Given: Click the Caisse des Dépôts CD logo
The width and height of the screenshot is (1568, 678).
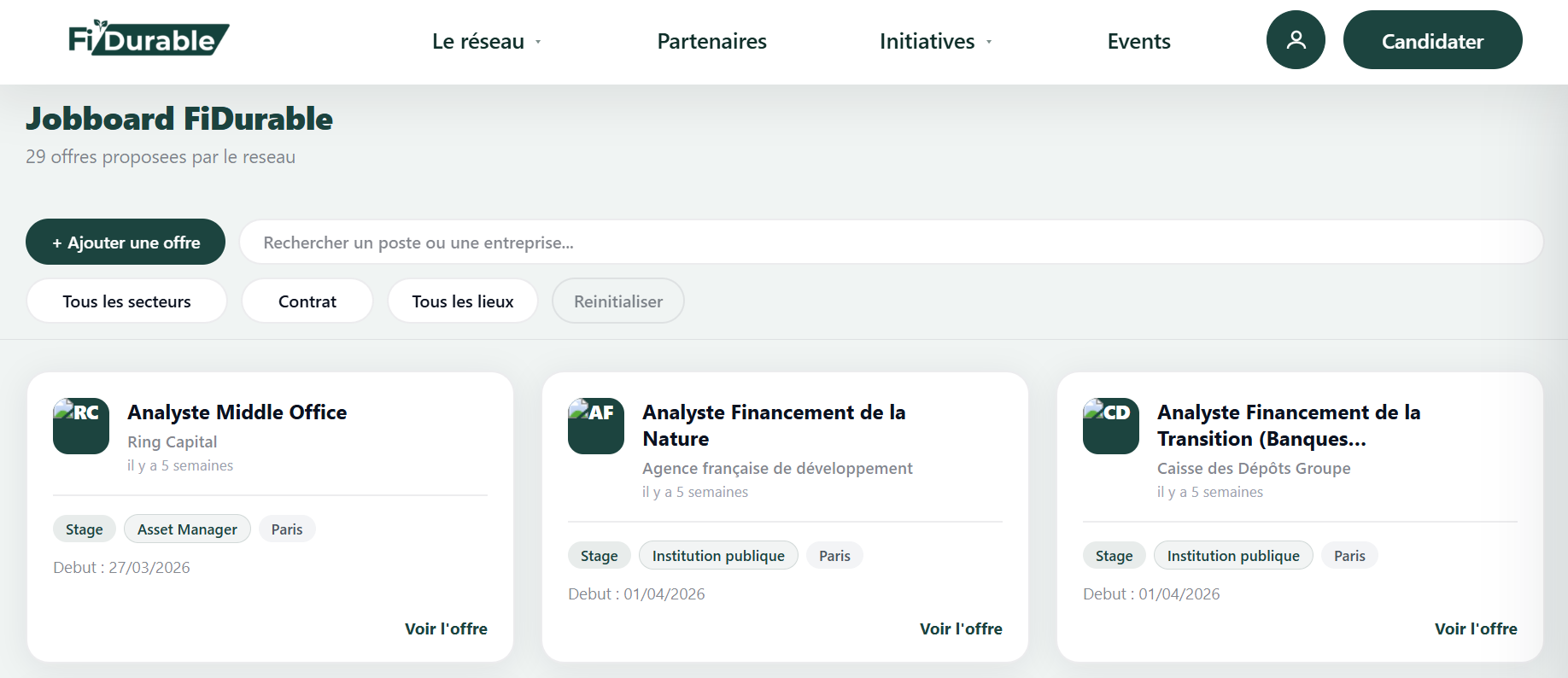Looking at the screenshot, I should pyautogui.click(x=1111, y=426).
